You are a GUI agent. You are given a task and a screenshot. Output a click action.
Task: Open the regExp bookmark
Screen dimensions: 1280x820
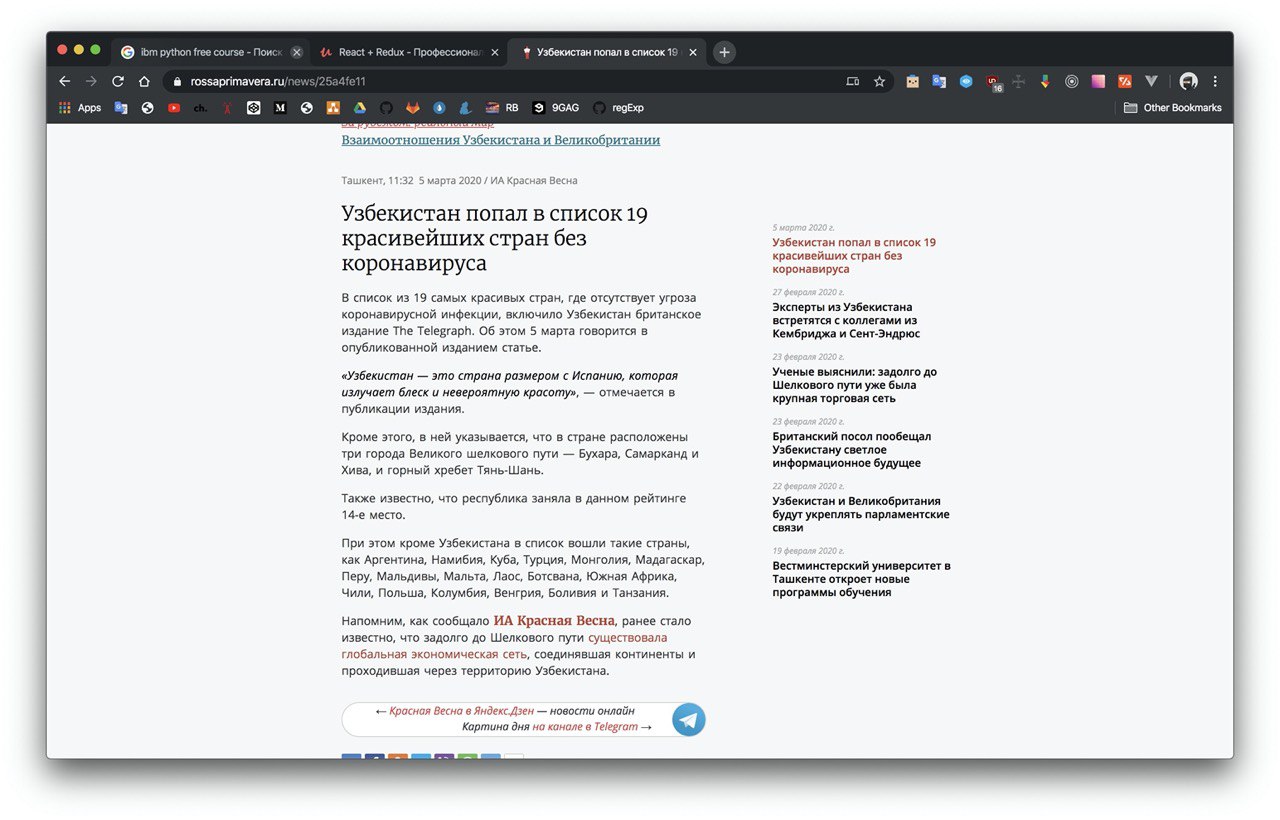click(618, 108)
